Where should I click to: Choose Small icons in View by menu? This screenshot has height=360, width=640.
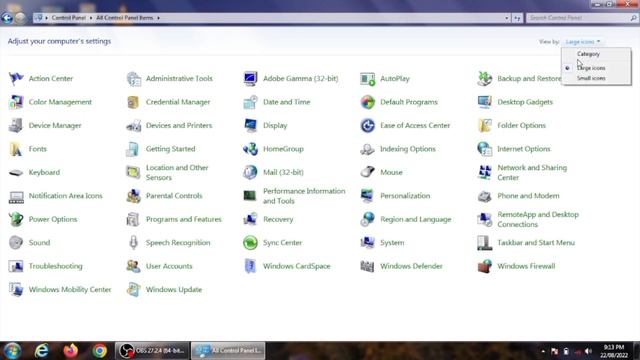[591, 78]
